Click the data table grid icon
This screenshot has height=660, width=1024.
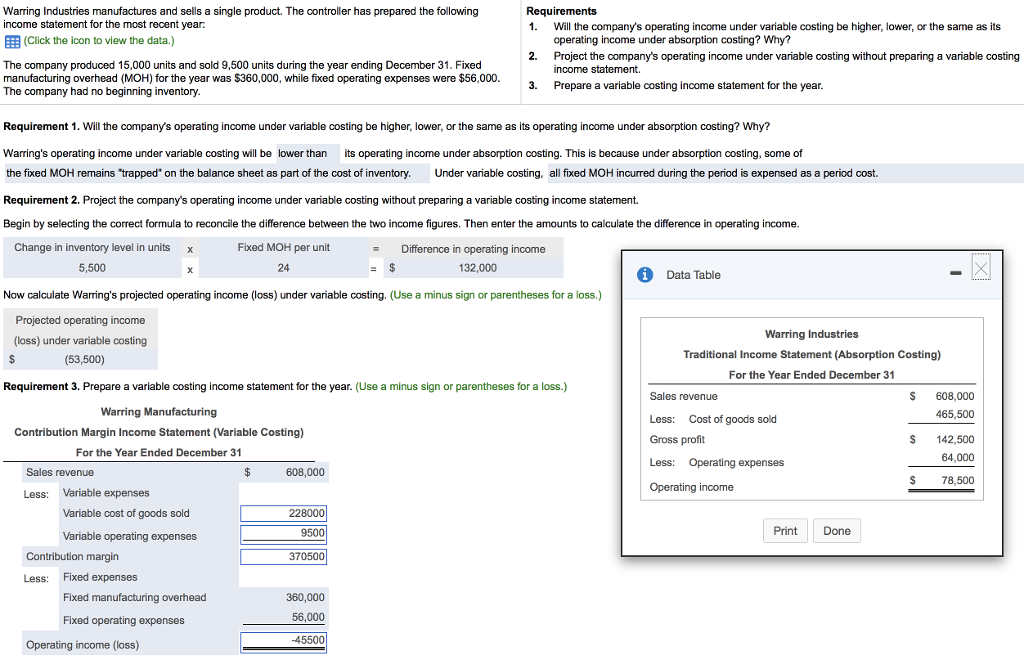[12, 42]
